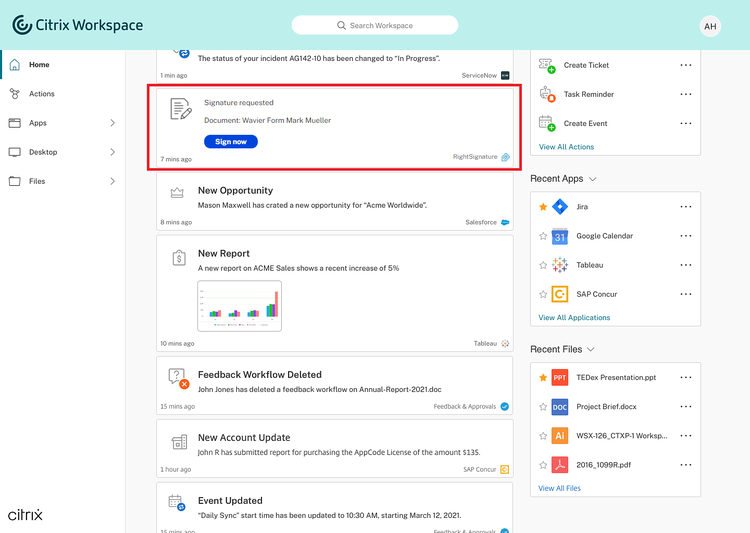Click the Citrix Workspace logo
Viewport: 750px width, 533px height.
pos(77,25)
